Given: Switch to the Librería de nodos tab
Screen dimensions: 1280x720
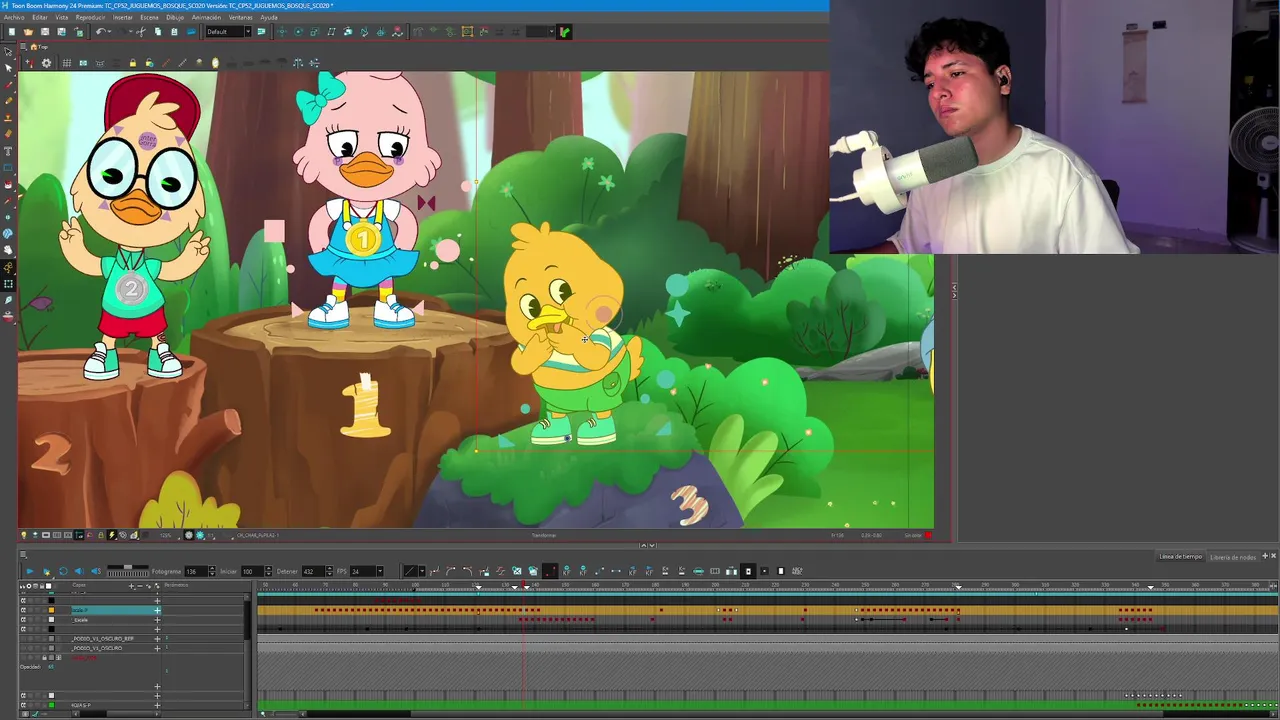Looking at the screenshot, I should click(1233, 556).
